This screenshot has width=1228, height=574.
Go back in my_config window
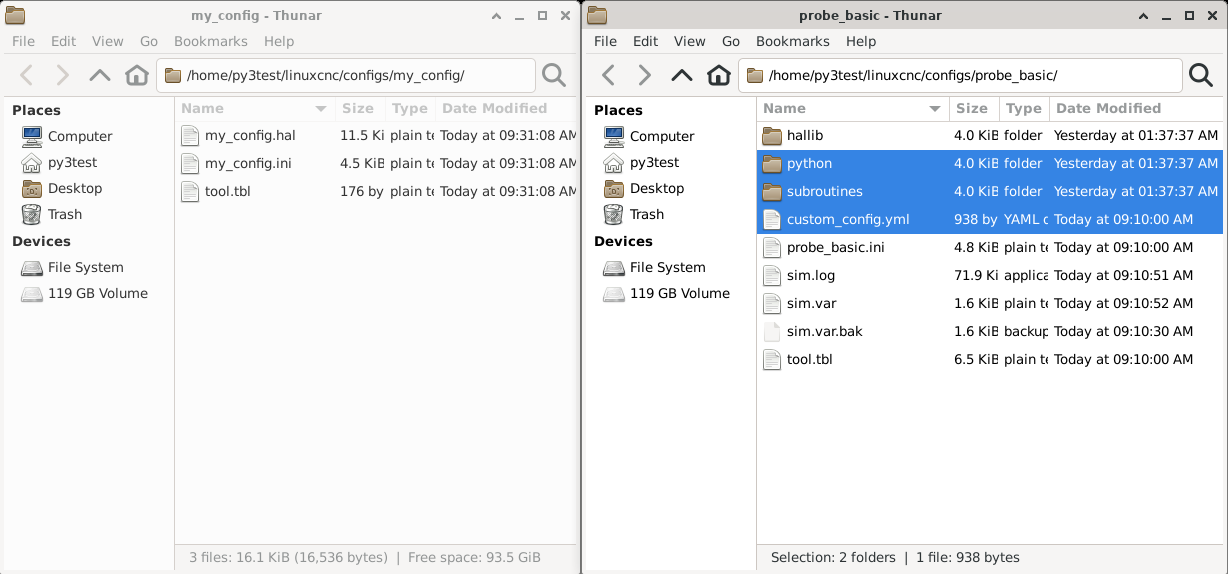point(27,75)
